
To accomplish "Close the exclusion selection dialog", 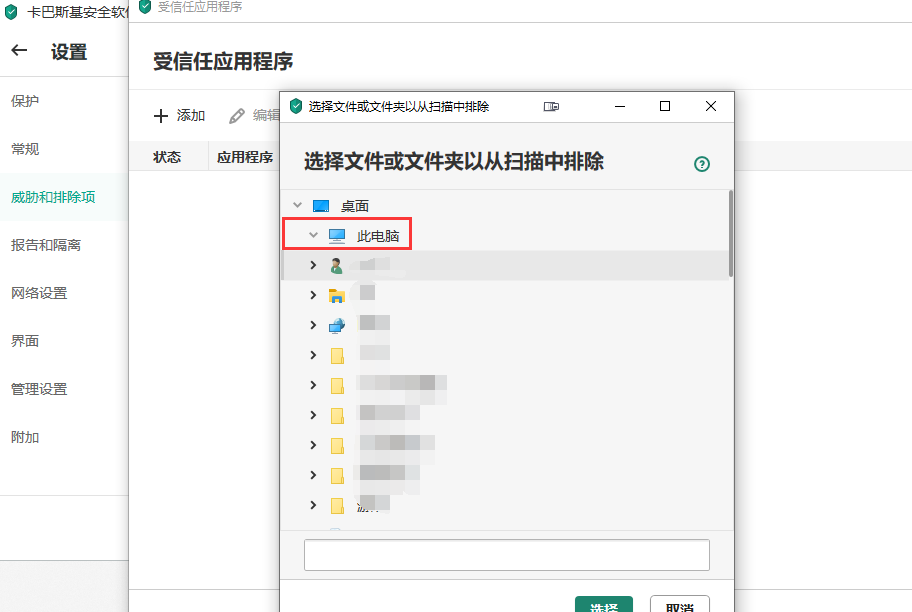I will click(711, 106).
